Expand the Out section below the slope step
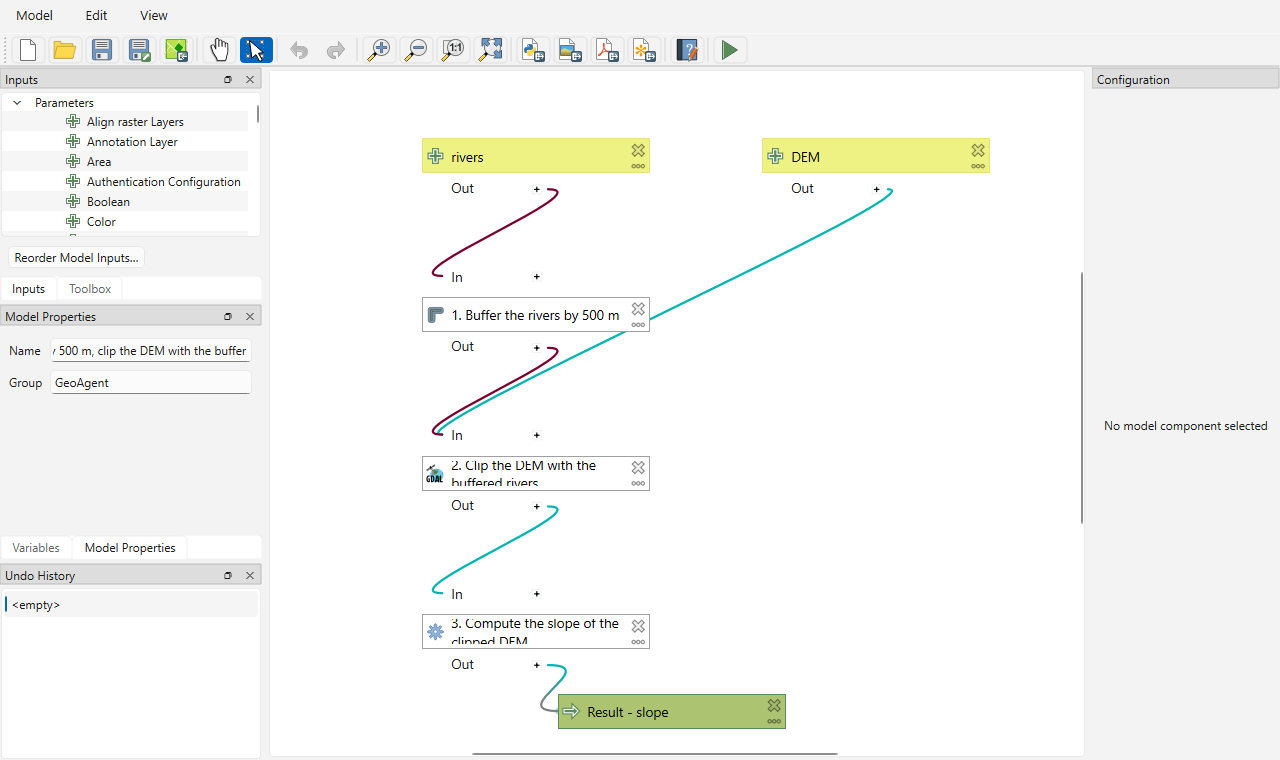This screenshot has height=760, width=1280. click(536, 664)
